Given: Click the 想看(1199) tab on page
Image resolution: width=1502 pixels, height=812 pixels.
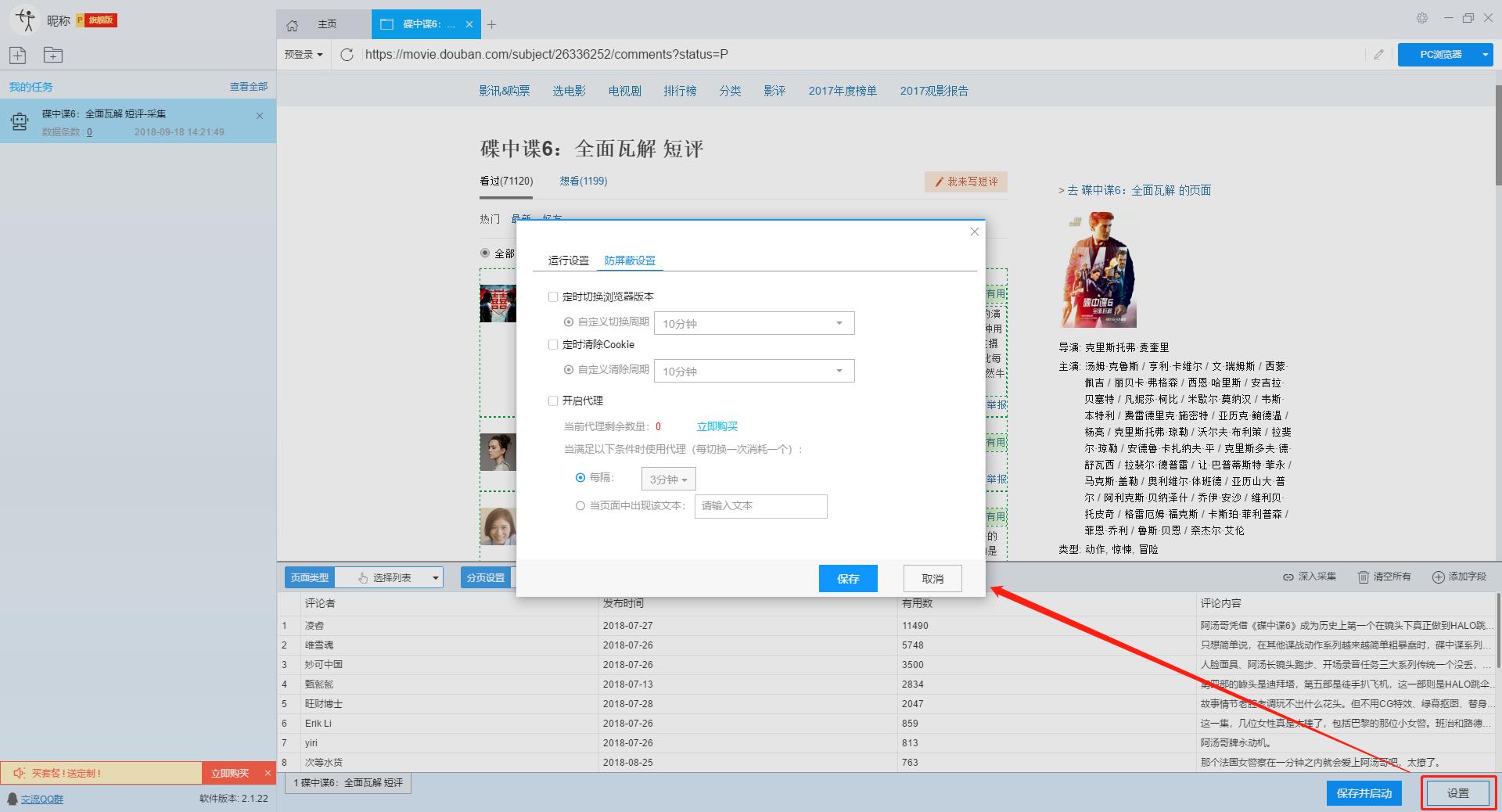Looking at the screenshot, I should (x=583, y=181).
